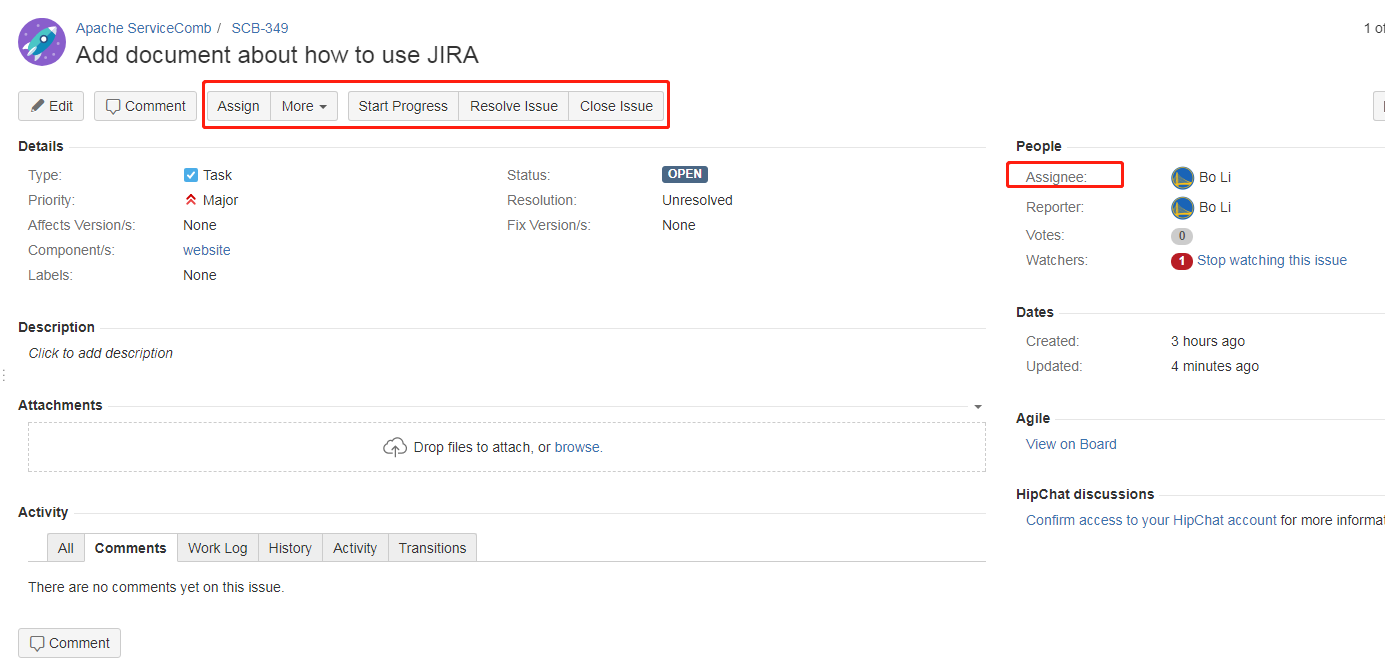Expand the Attachments options arrow
The height and width of the screenshot is (659, 1385).
[977, 407]
